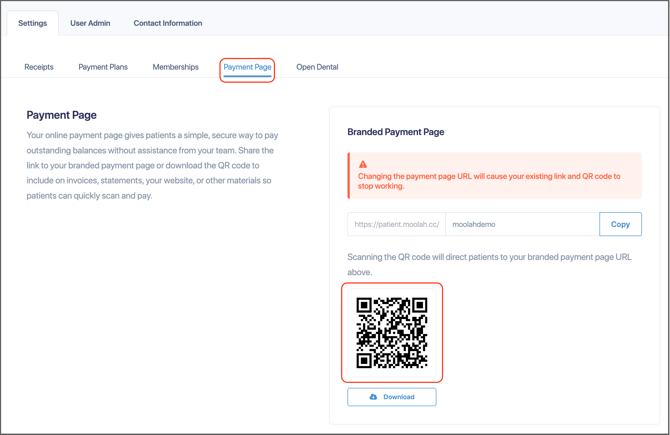The image size is (670, 435).
Task: Select the Receipts sub-tab
Action: [x=39, y=67]
